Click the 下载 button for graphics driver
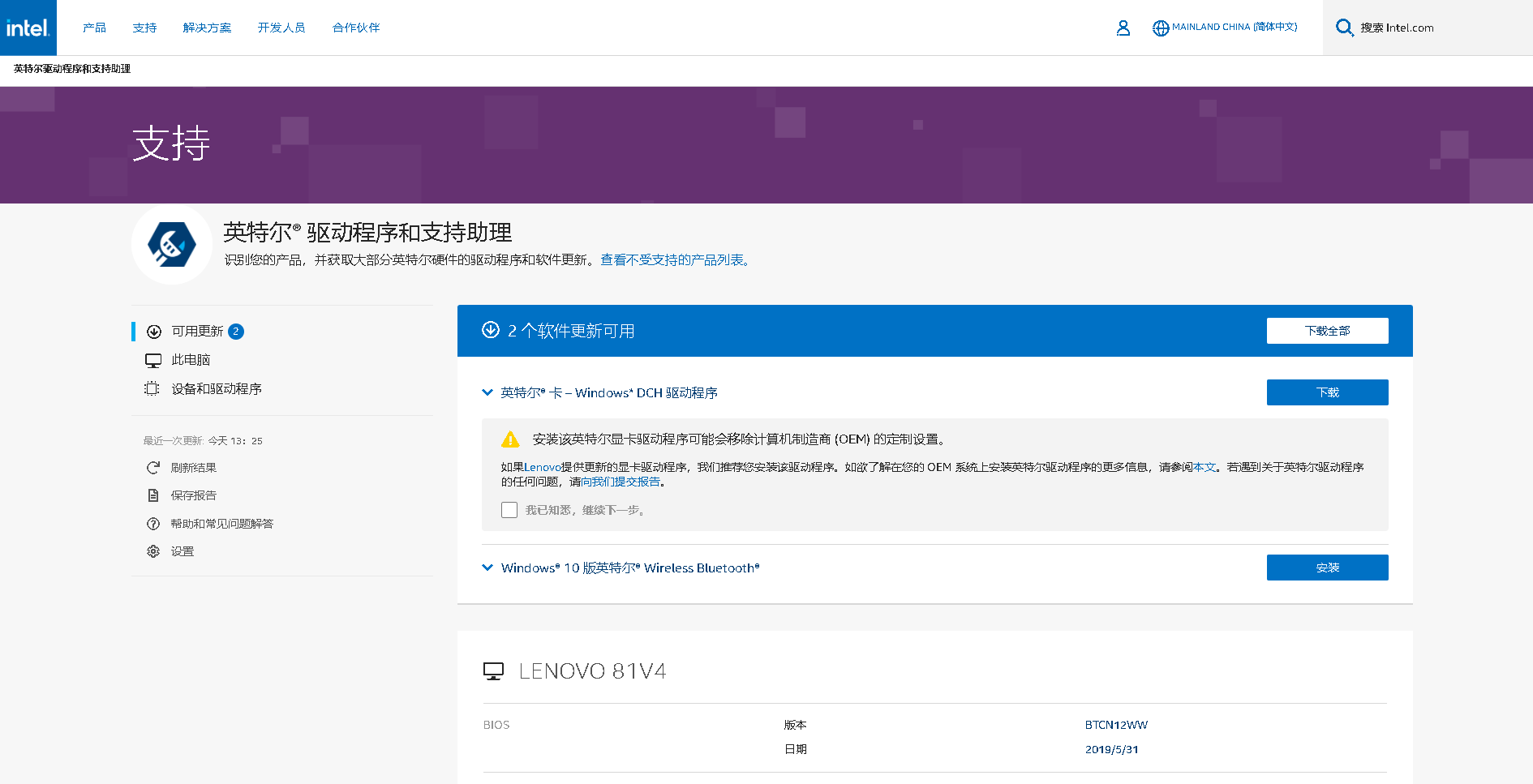The image size is (1533, 784). [x=1328, y=392]
